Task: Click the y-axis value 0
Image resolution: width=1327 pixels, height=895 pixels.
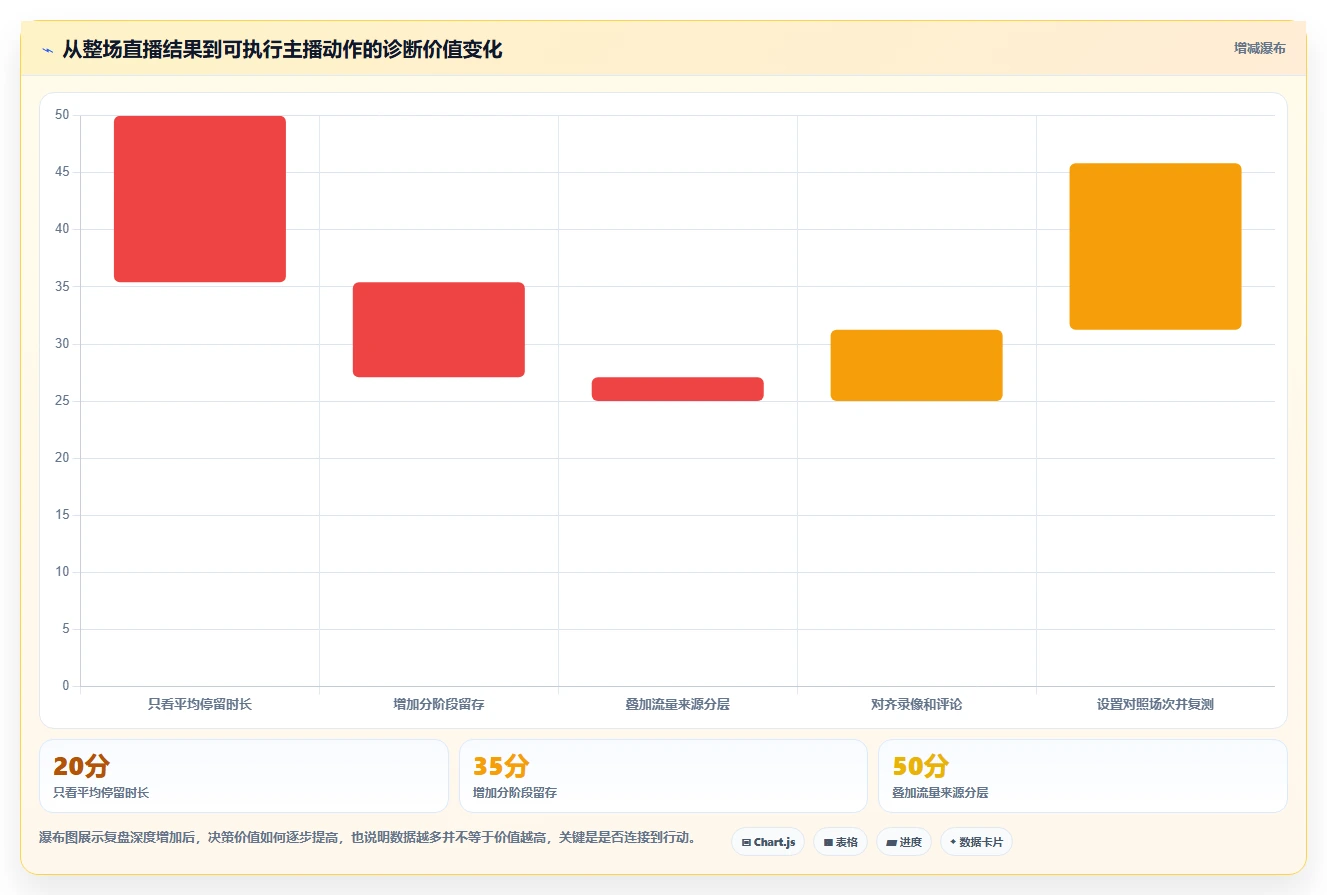Action: (x=66, y=686)
